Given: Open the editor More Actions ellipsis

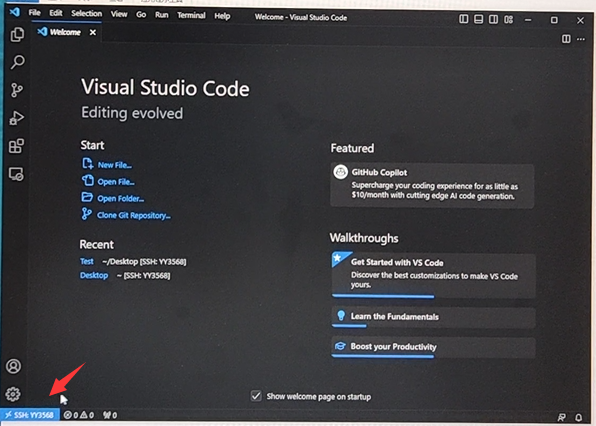Looking at the screenshot, I should (x=581, y=39).
